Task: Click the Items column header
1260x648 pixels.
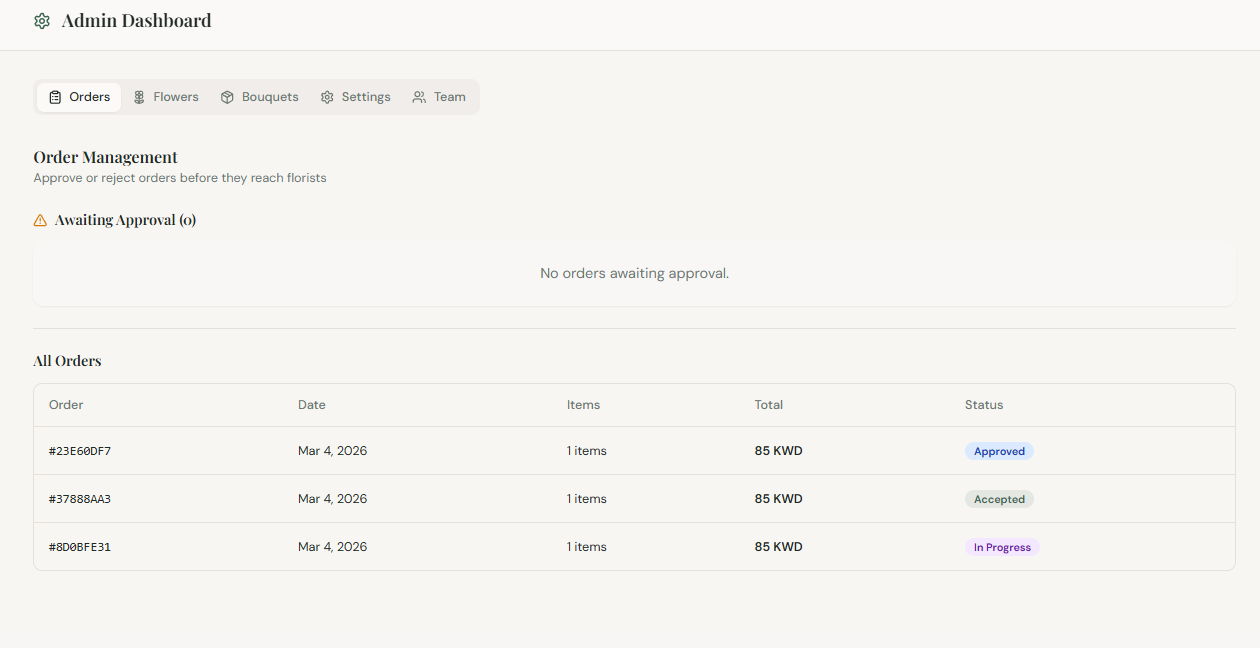Action: [x=583, y=405]
